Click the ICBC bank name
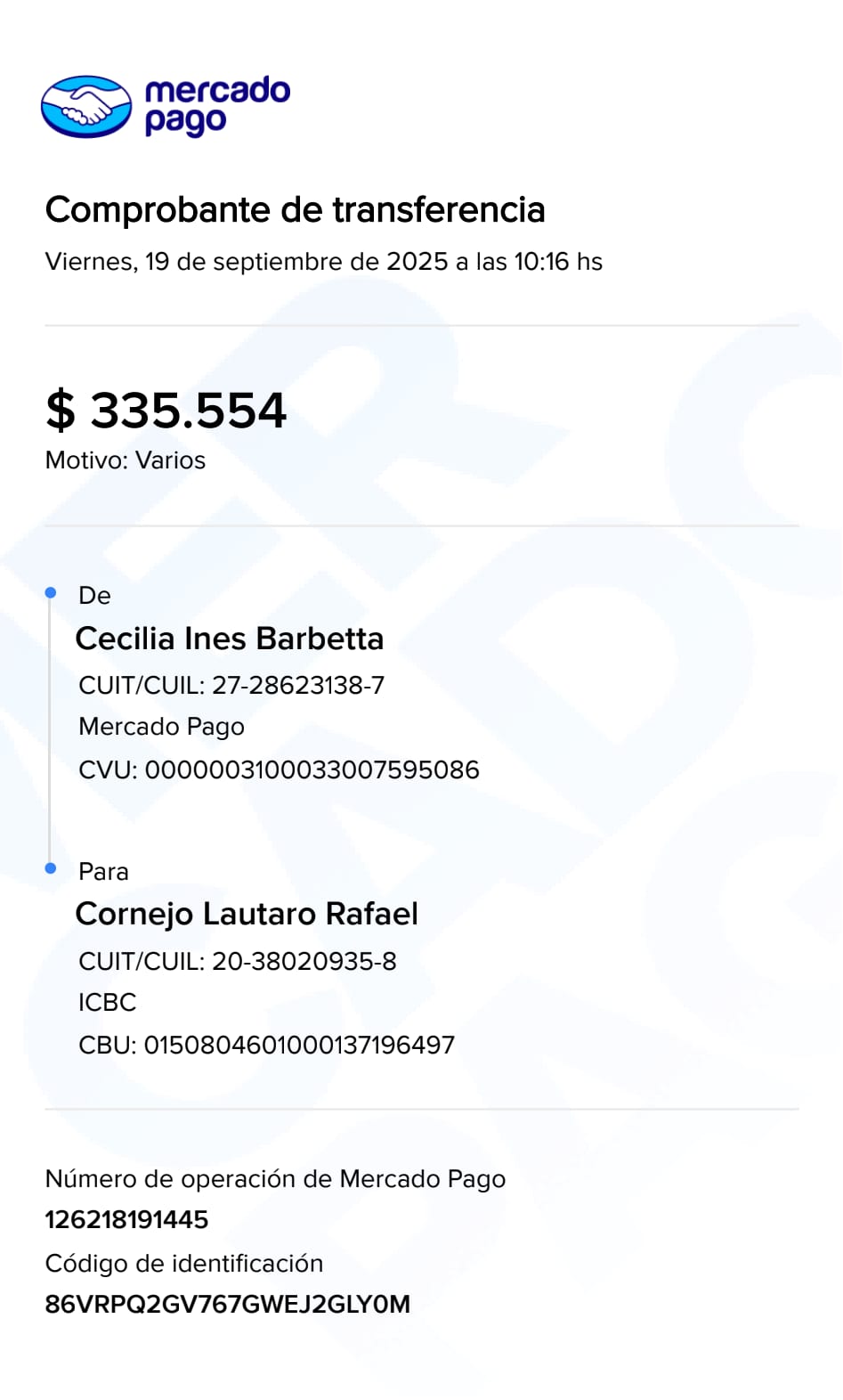The height and width of the screenshot is (1400, 843). 107,1002
